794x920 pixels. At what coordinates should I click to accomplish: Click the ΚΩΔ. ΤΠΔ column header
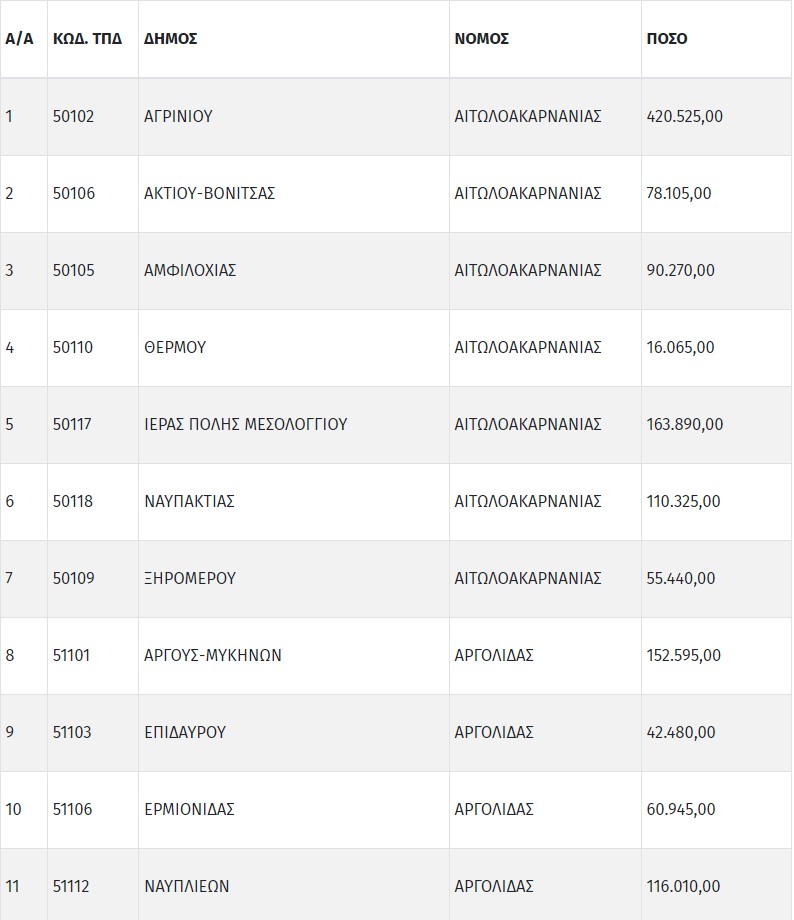[88, 39]
